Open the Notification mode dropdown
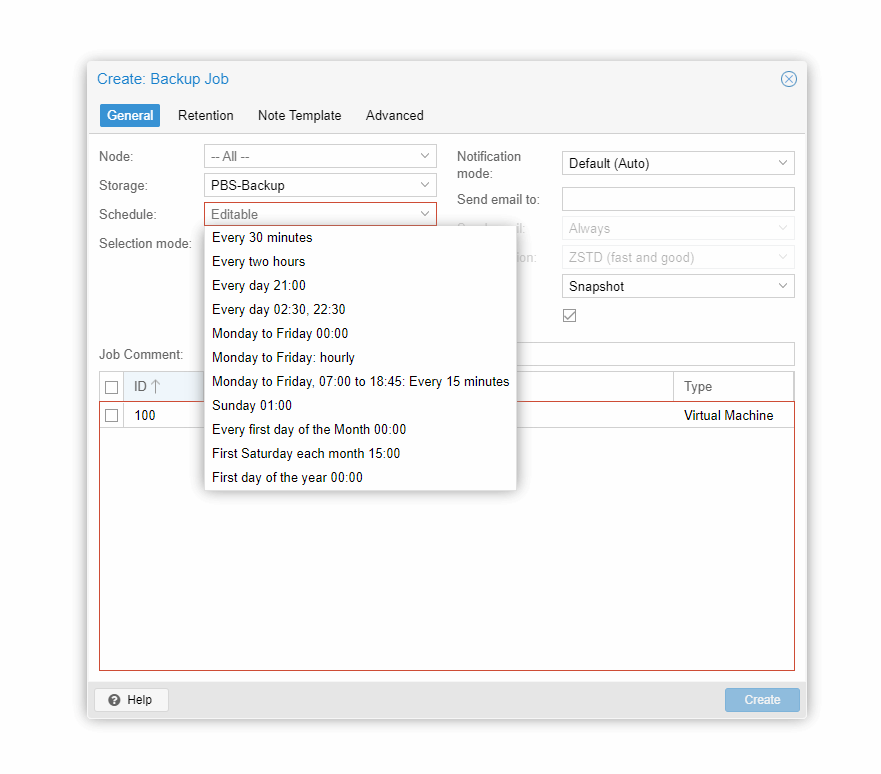Image resolution: width=881 pixels, height=774 pixels. coord(783,163)
